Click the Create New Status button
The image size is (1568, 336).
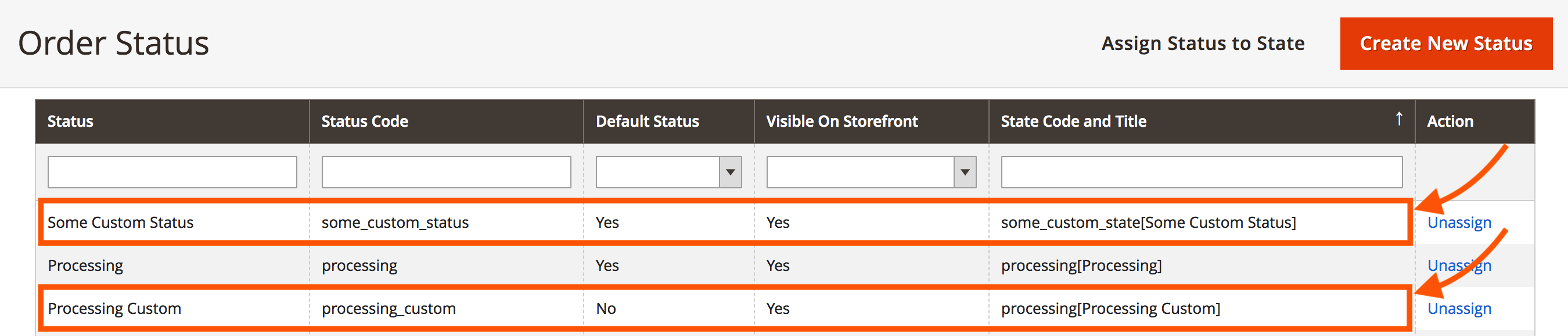(1445, 43)
